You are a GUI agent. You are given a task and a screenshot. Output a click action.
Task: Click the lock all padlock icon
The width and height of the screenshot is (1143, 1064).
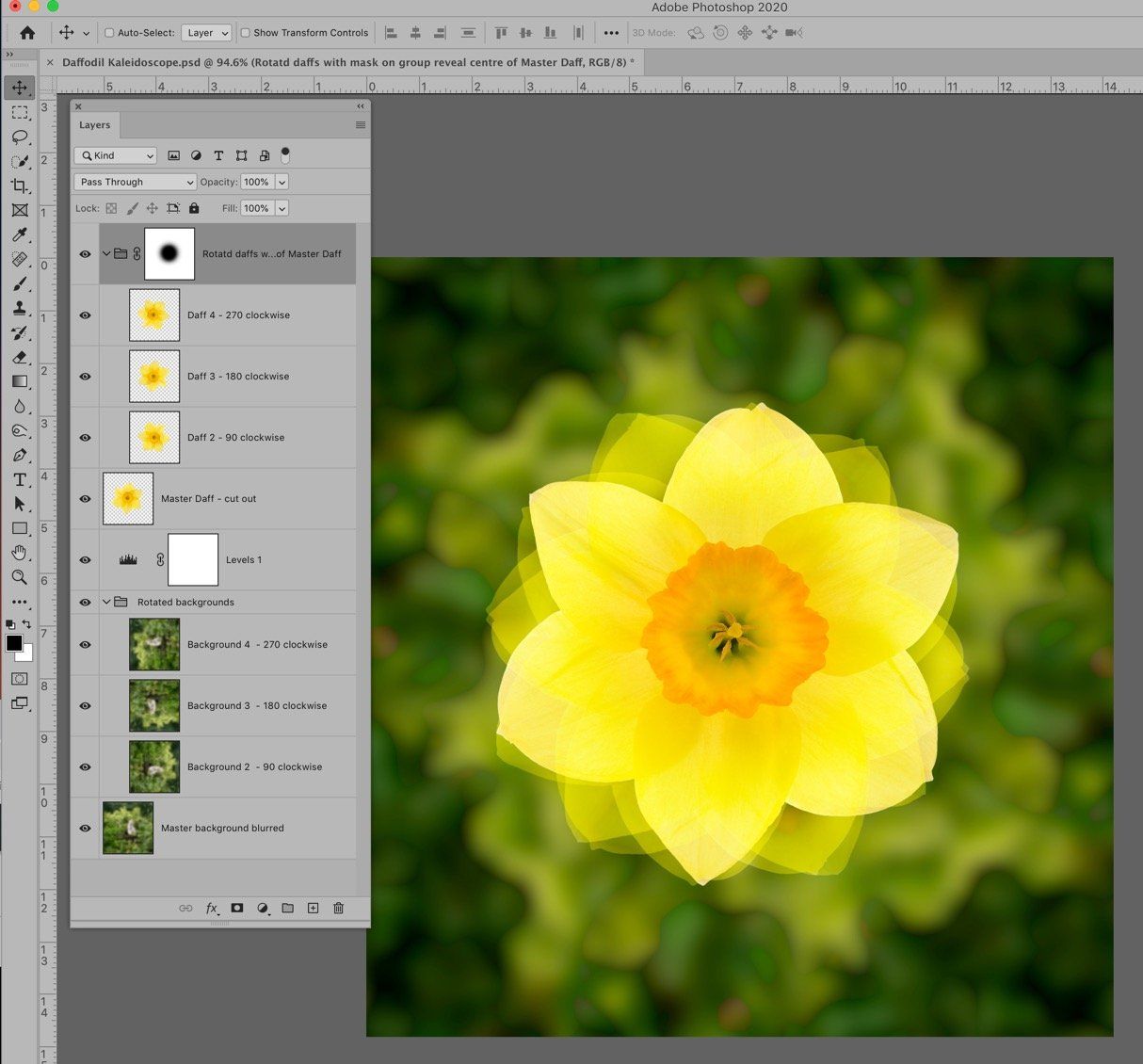coord(194,208)
